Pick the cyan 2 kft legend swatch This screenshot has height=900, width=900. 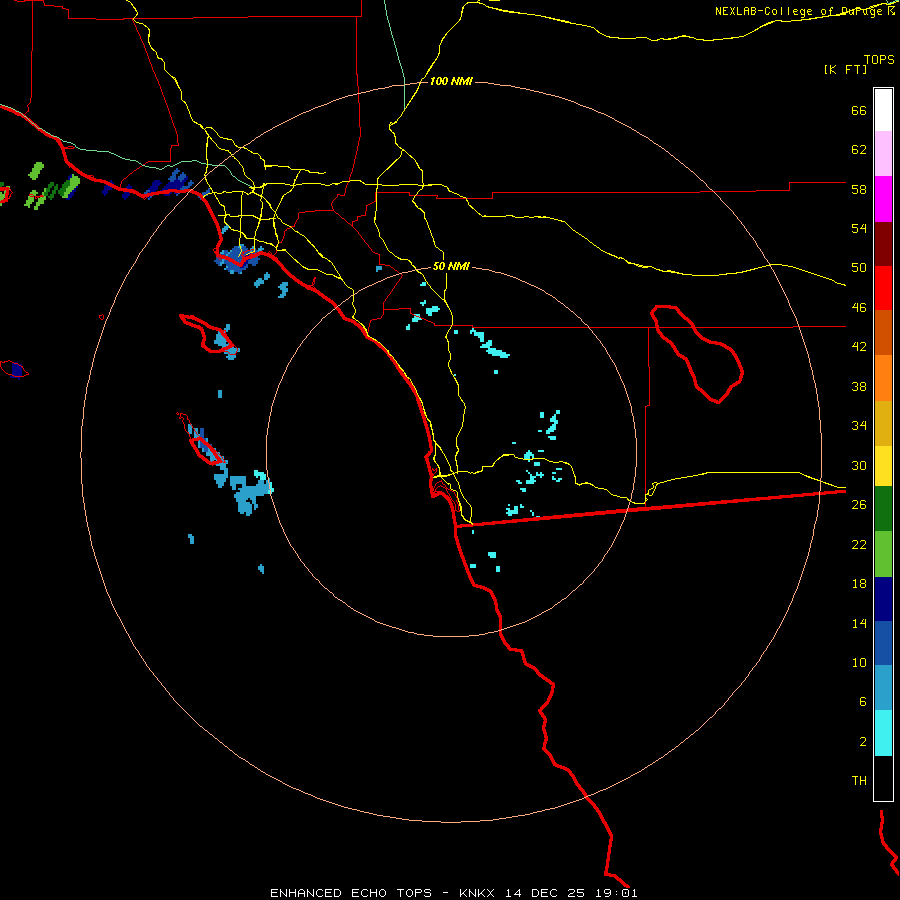point(883,733)
